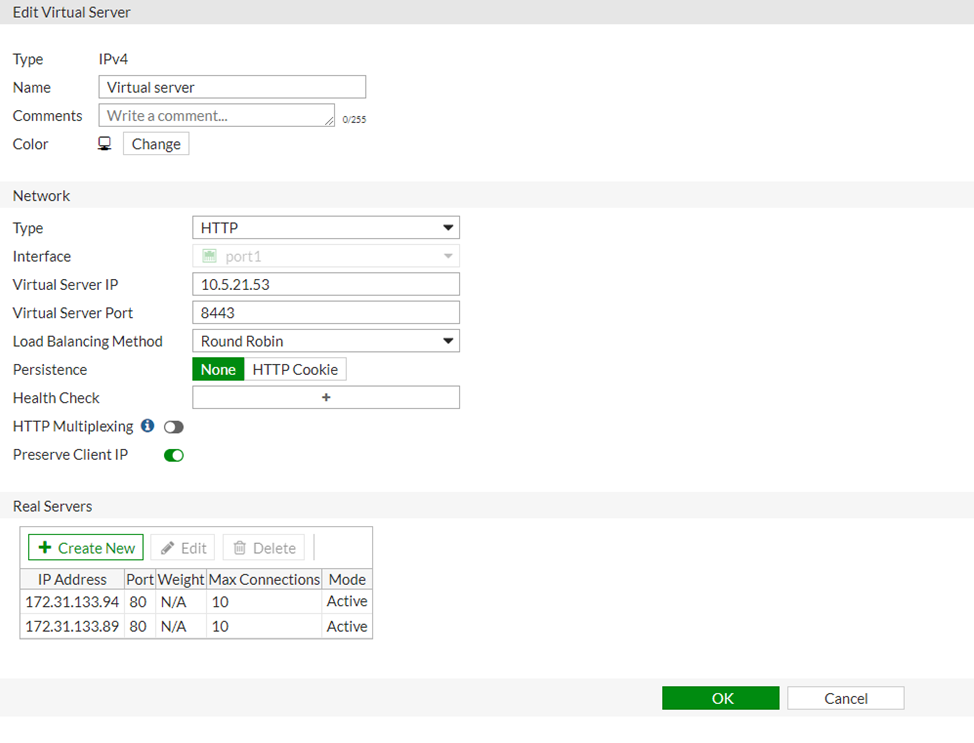Click the Delete trash icon
974x743 pixels.
[240, 548]
